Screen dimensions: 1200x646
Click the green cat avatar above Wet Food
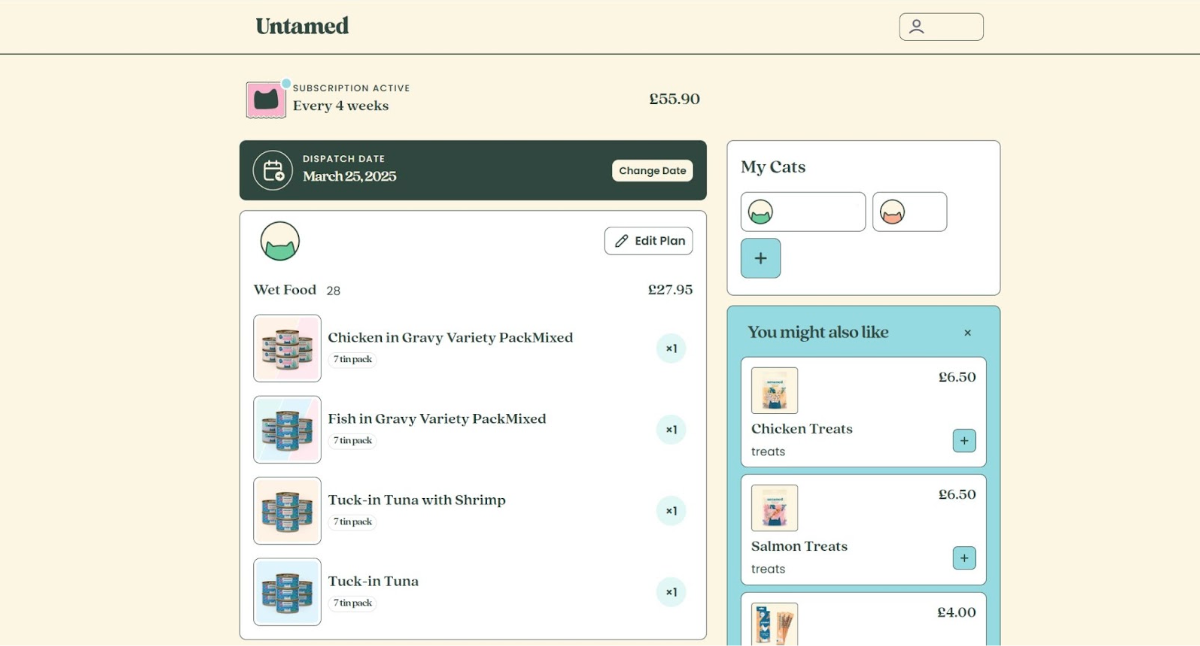point(280,242)
